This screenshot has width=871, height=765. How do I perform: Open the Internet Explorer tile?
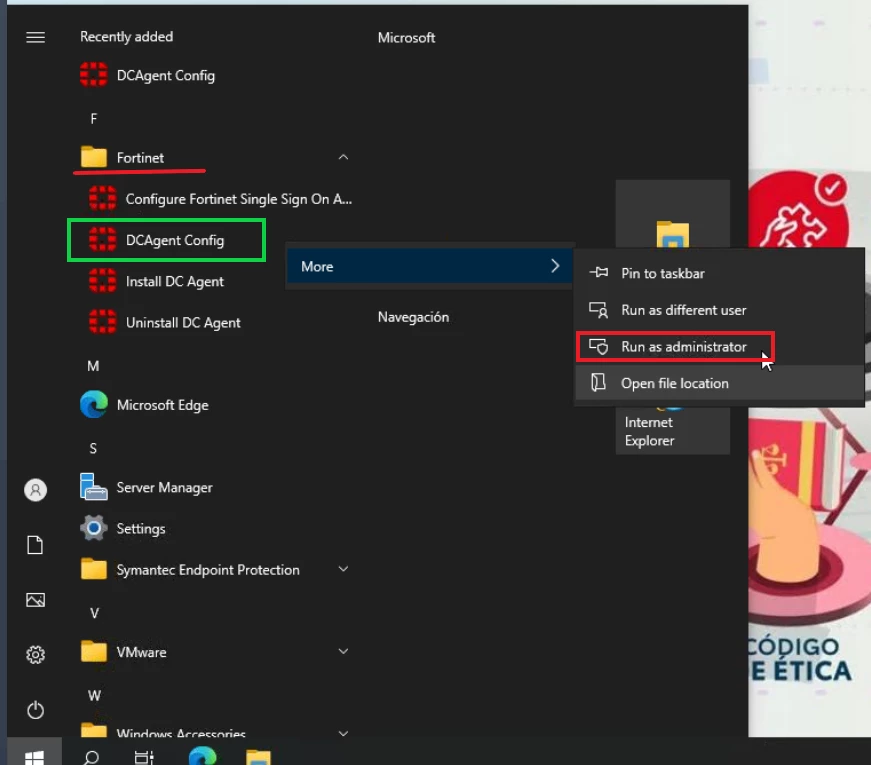[673, 431]
